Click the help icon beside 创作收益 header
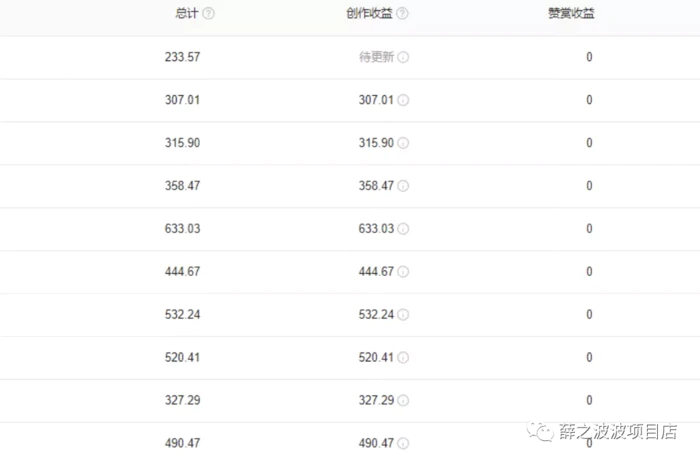Image resolution: width=700 pixels, height=462 pixels. pos(402,14)
